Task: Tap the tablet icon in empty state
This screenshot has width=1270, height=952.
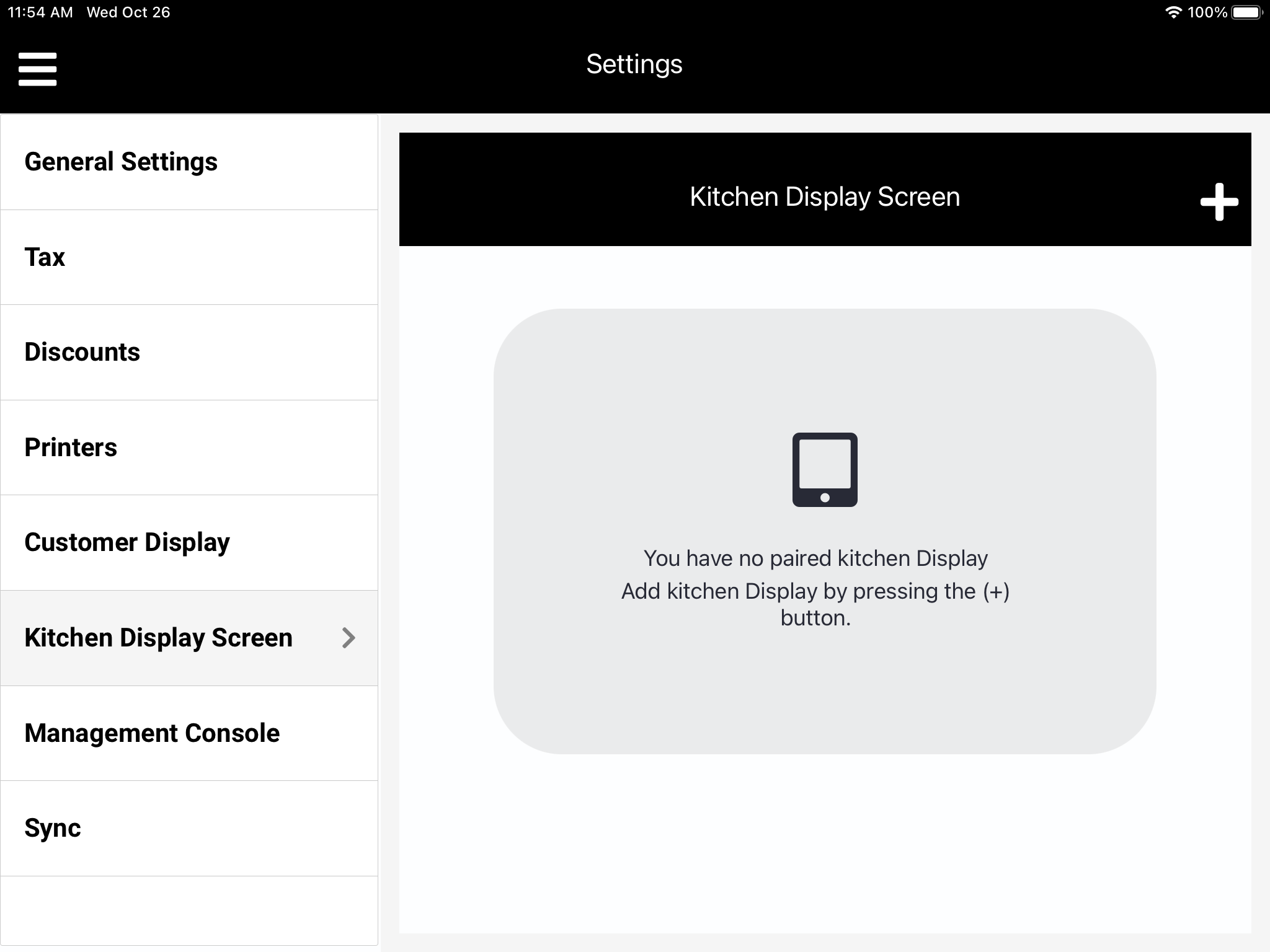Action: coord(825,470)
